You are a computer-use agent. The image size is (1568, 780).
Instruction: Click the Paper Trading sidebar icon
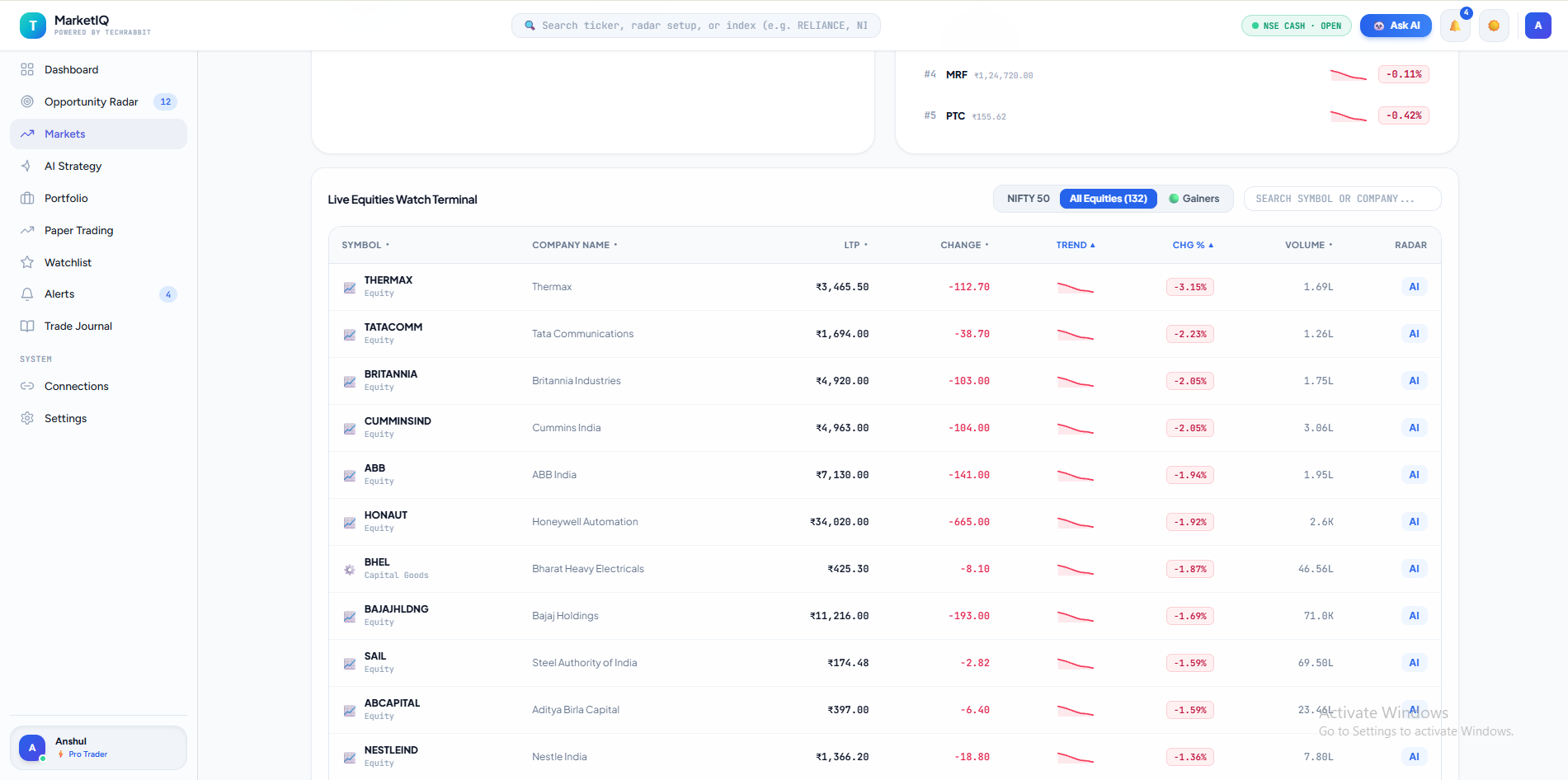tap(27, 231)
